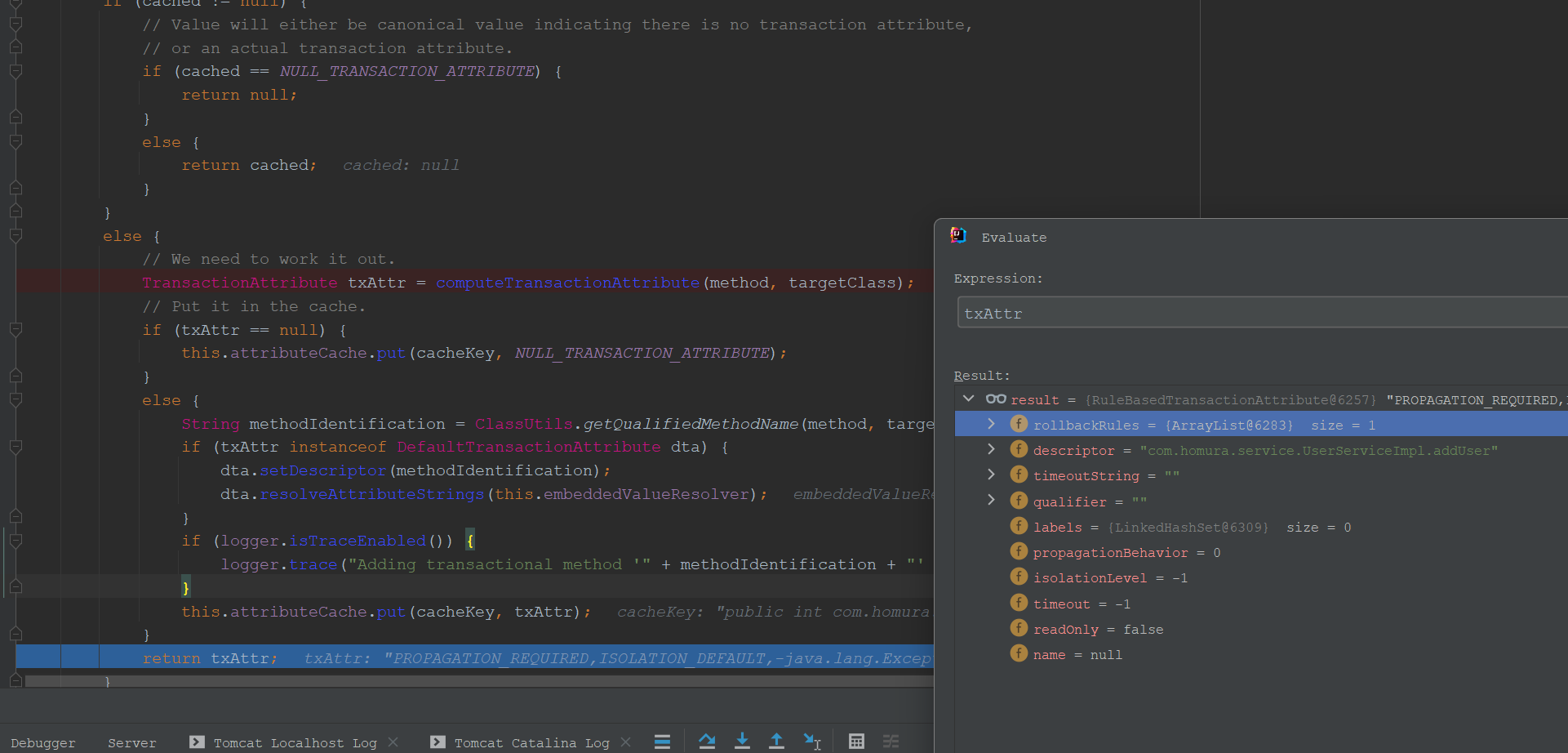
Task: Click the breakpoint line 'TransactionAttribute txAttr' type name
Action: [240, 283]
